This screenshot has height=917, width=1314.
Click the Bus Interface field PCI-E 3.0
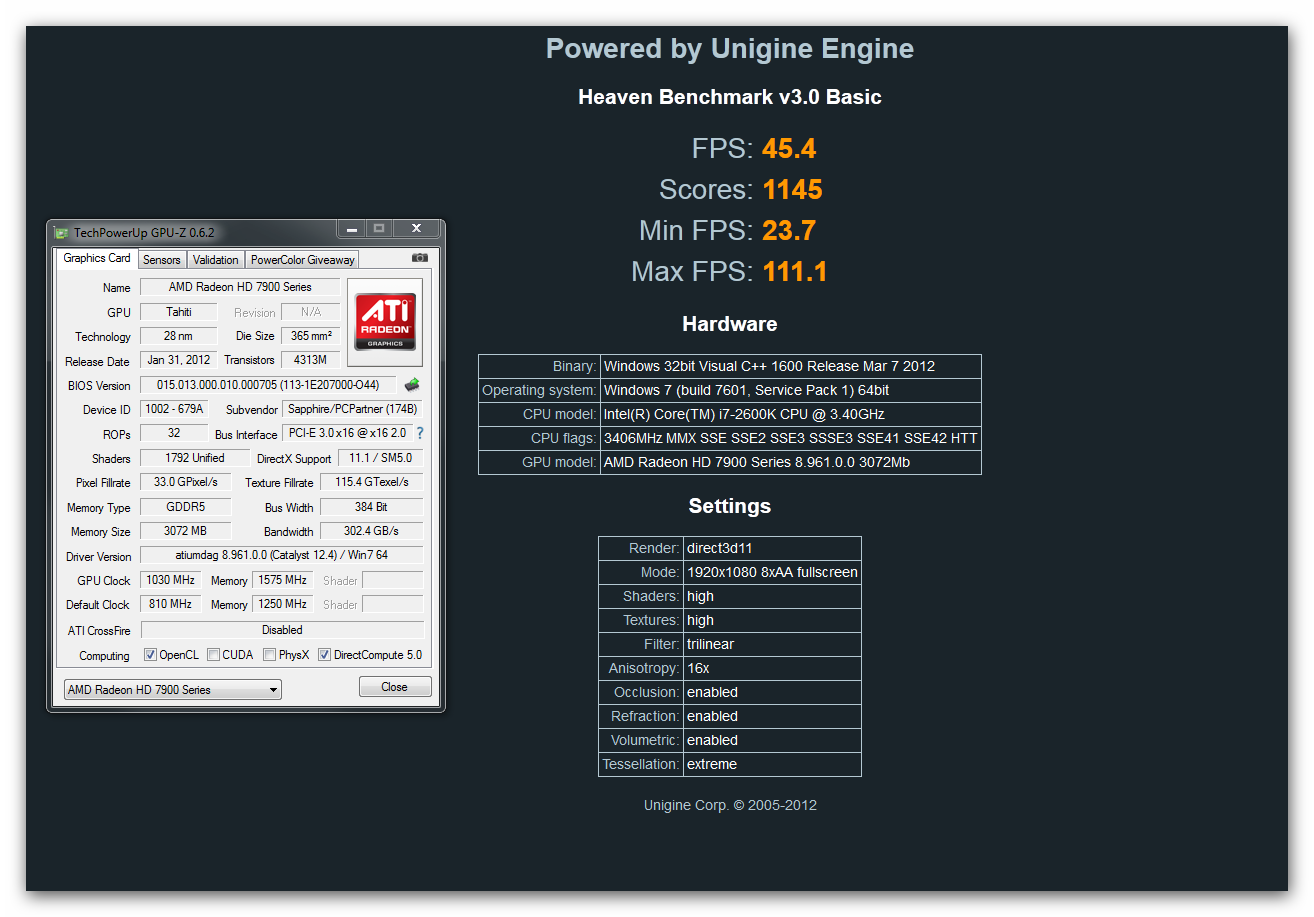point(348,433)
